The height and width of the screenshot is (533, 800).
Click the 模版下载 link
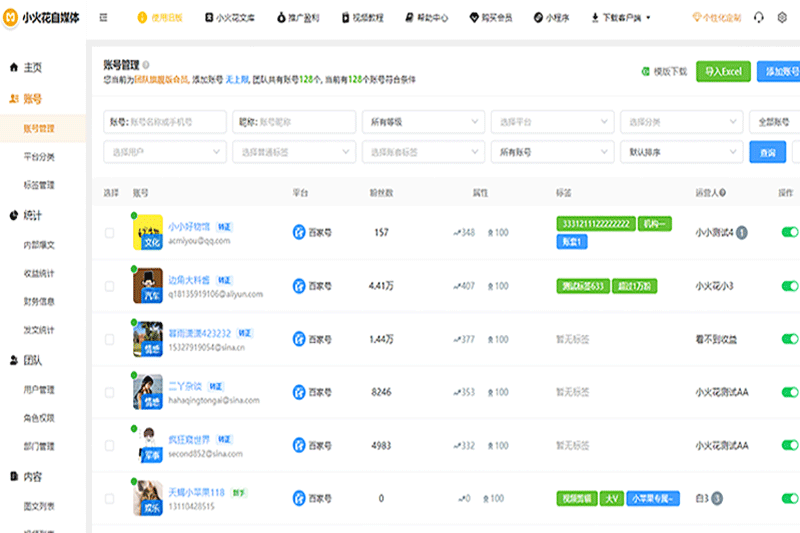[x=670, y=72]
